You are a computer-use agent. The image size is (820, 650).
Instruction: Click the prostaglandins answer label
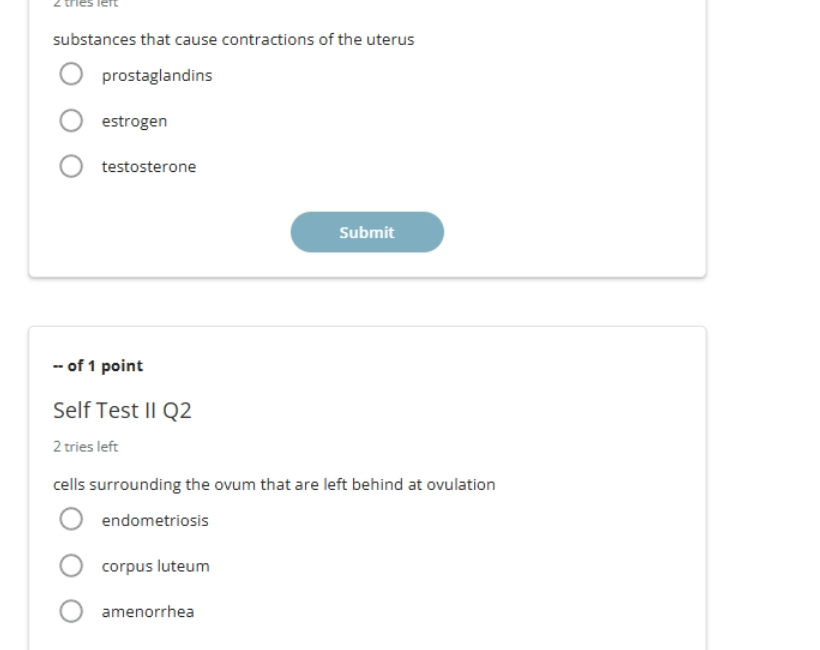tap(157, 76)
